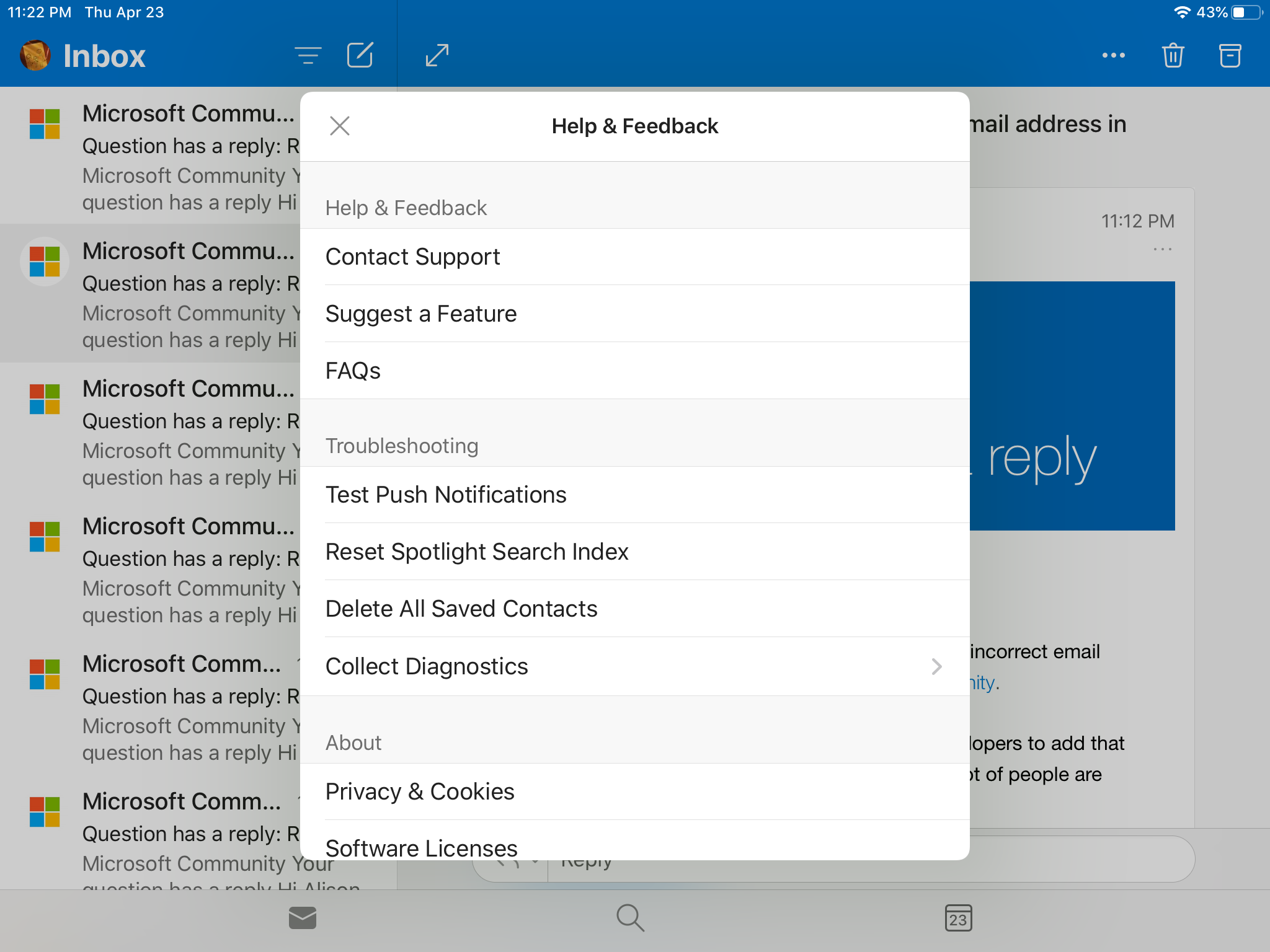
Task: Open Software Licenses
Action: click(635, 840)
